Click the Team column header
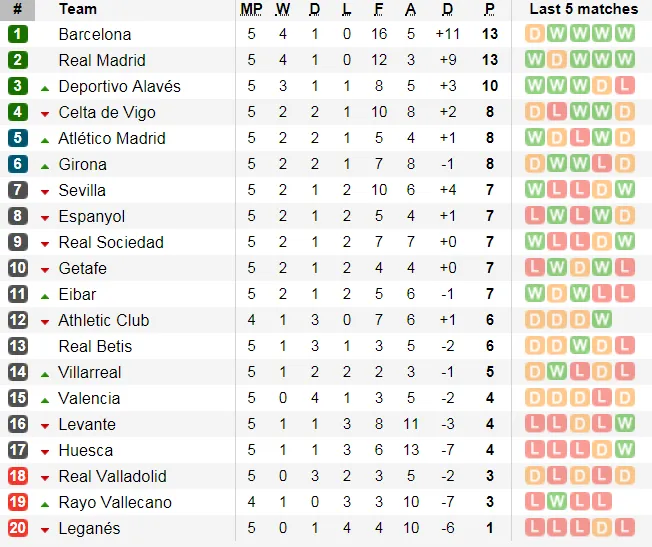This screenshot has height=547, width=652. [x=78, y=9]
